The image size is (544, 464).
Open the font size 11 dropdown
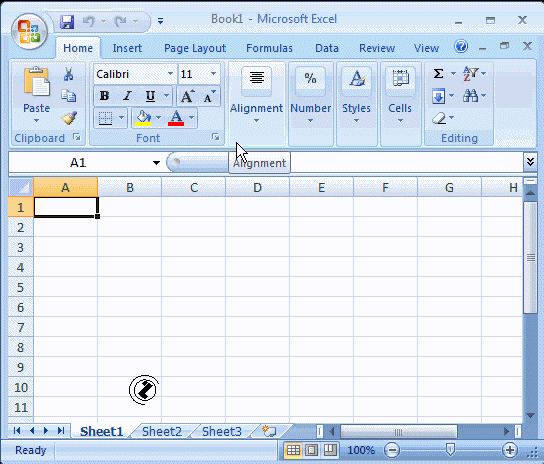(213, 74)
